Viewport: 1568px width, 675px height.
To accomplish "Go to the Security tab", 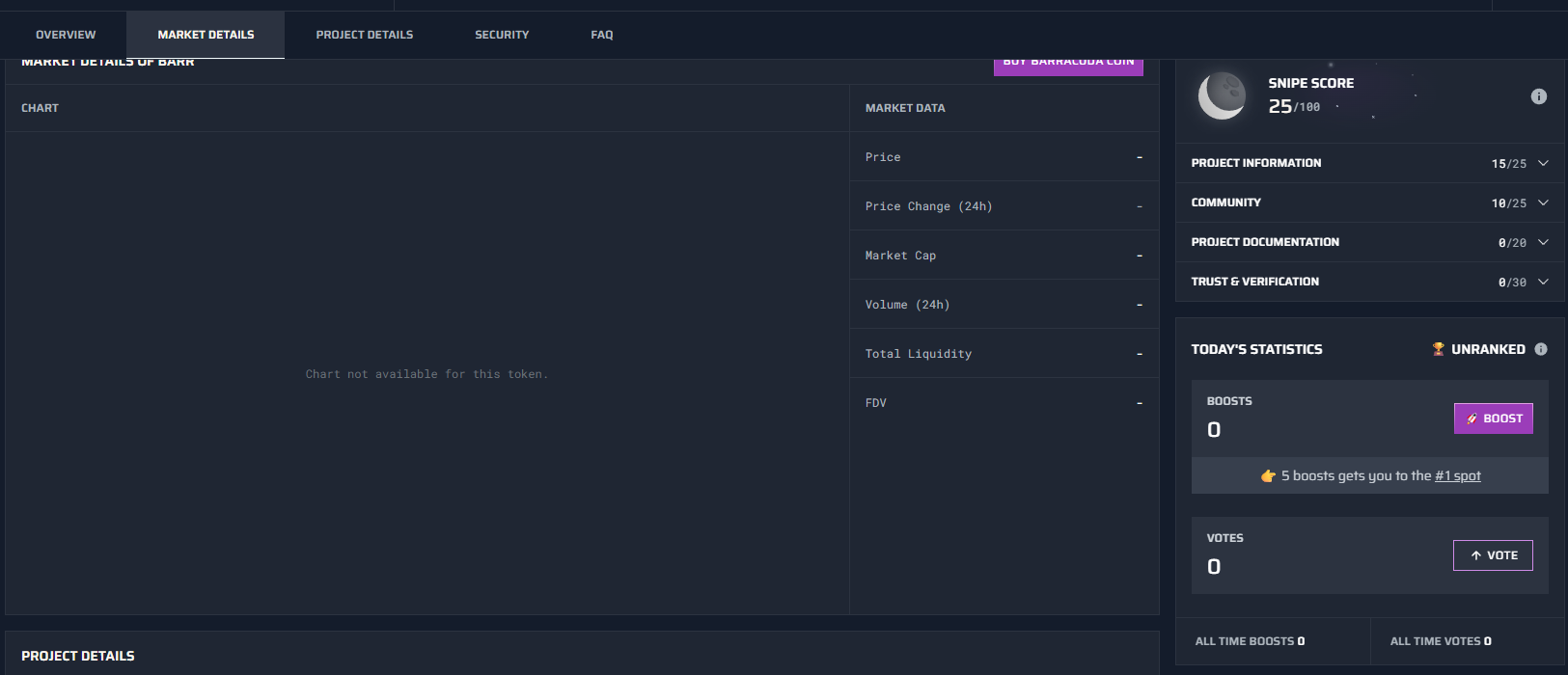I will 502,35.
